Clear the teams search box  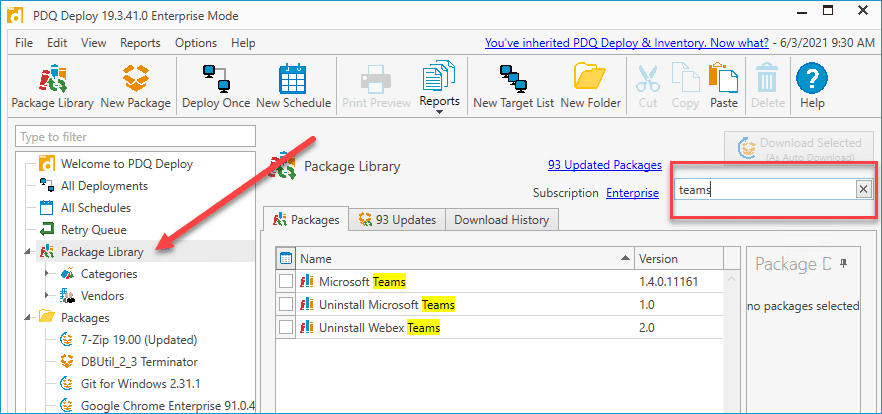tap(863, 190)
